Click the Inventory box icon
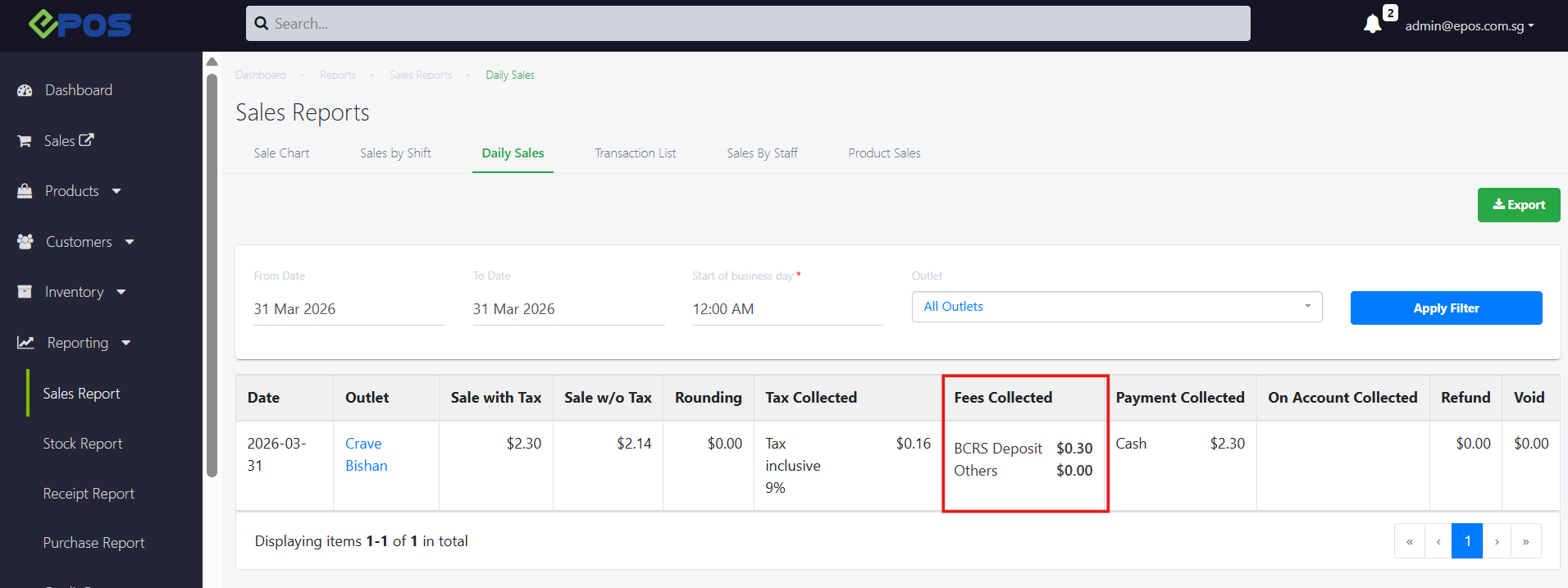1568x588 pixels. [25, 292]
